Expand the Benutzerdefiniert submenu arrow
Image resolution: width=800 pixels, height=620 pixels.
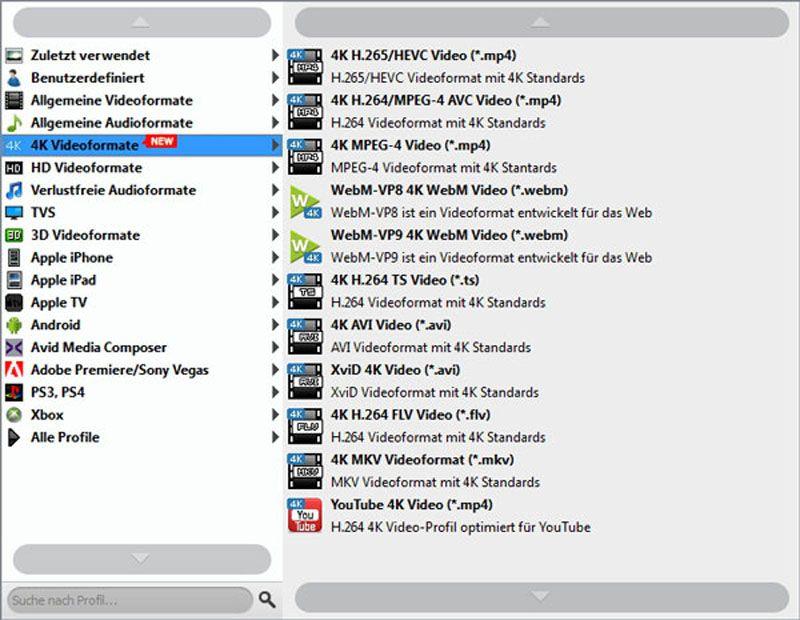[x=277, y=77]
